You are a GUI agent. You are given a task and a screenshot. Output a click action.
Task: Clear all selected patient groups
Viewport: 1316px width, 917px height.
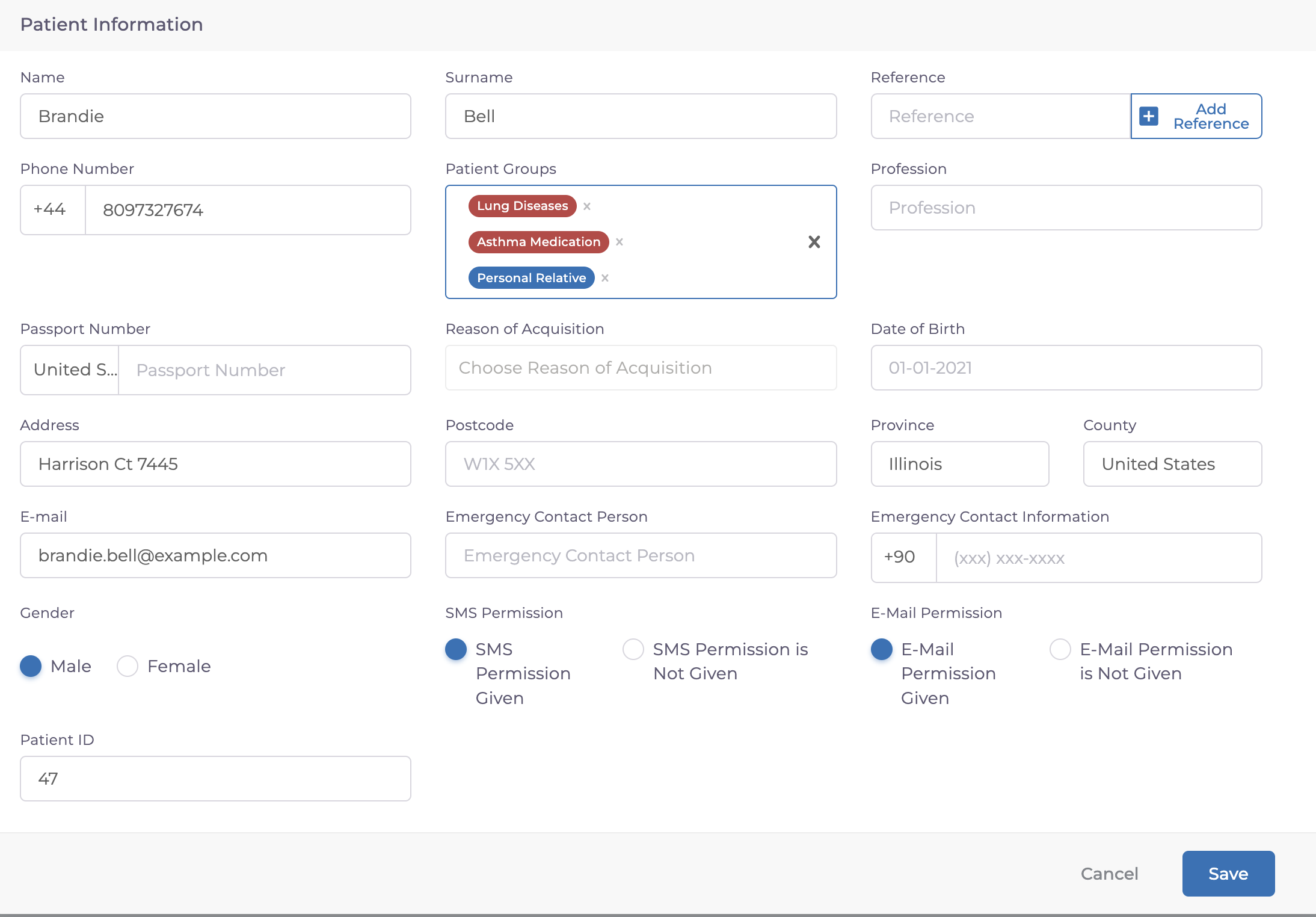(814, 242)
